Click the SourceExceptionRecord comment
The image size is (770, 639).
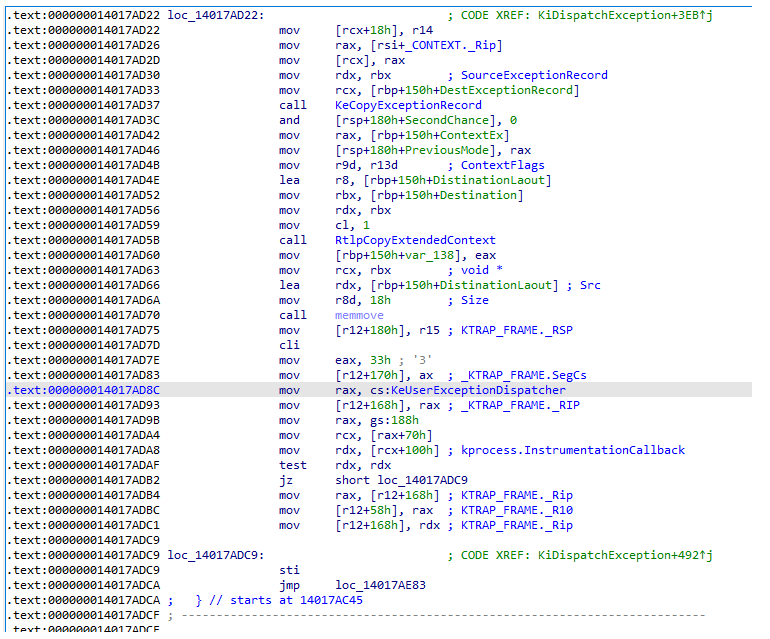(x=534, y=75)
